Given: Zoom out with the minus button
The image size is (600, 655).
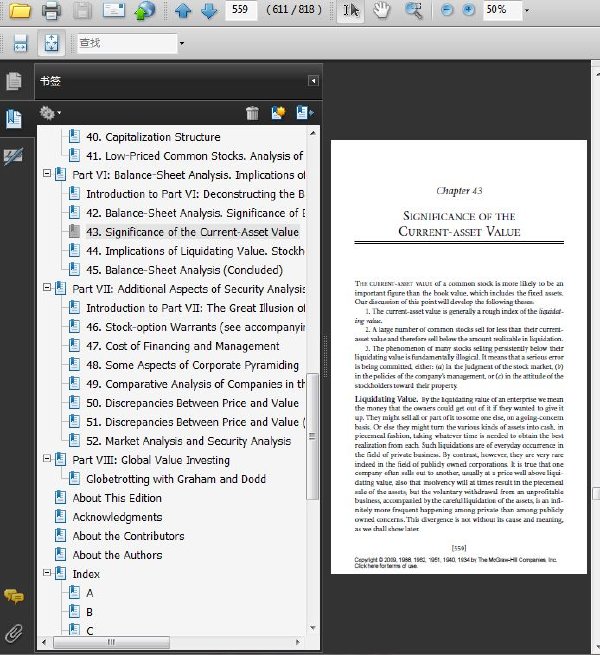Looking at the screenshot, I should pyautogui.click(x=447, y=10).
